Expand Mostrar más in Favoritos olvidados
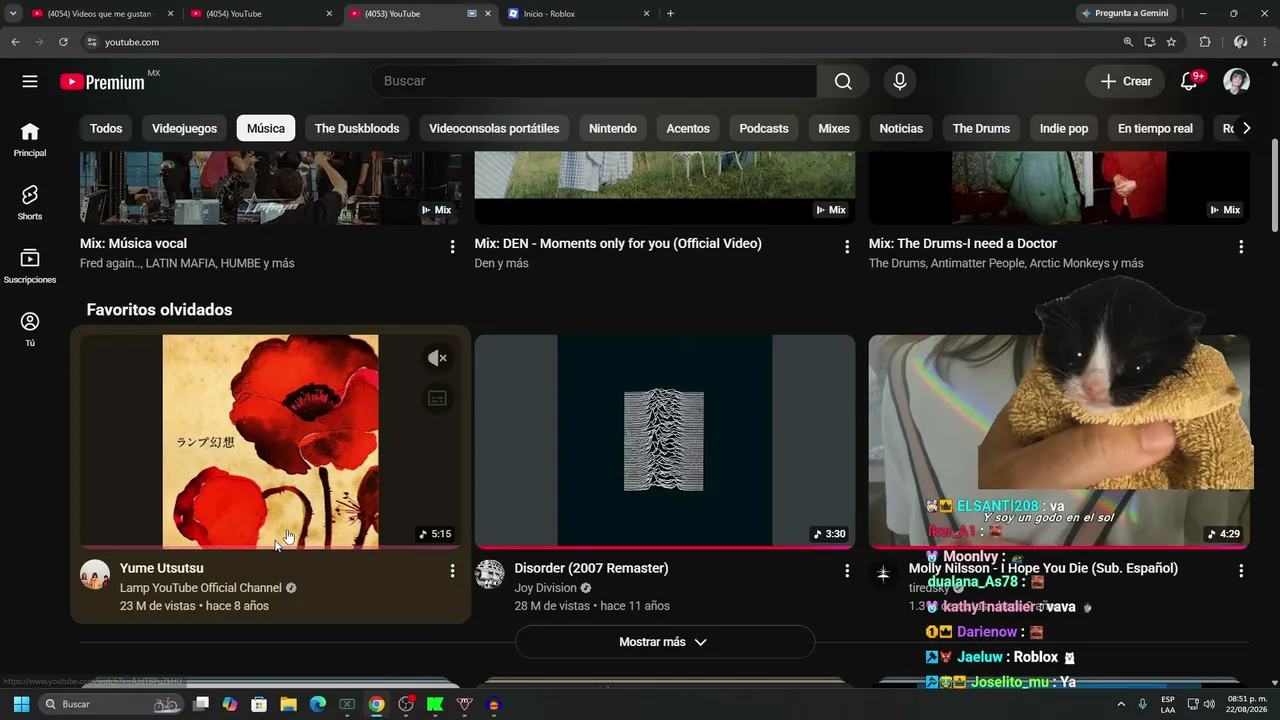The height and width of the screenshot is (720, 1280). click(x=664, y=642)
